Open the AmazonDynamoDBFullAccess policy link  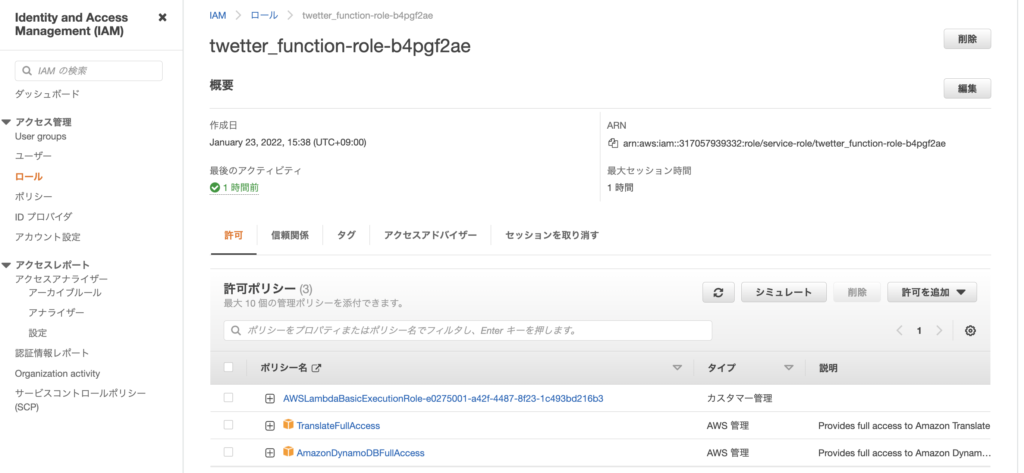pos(360,453)
